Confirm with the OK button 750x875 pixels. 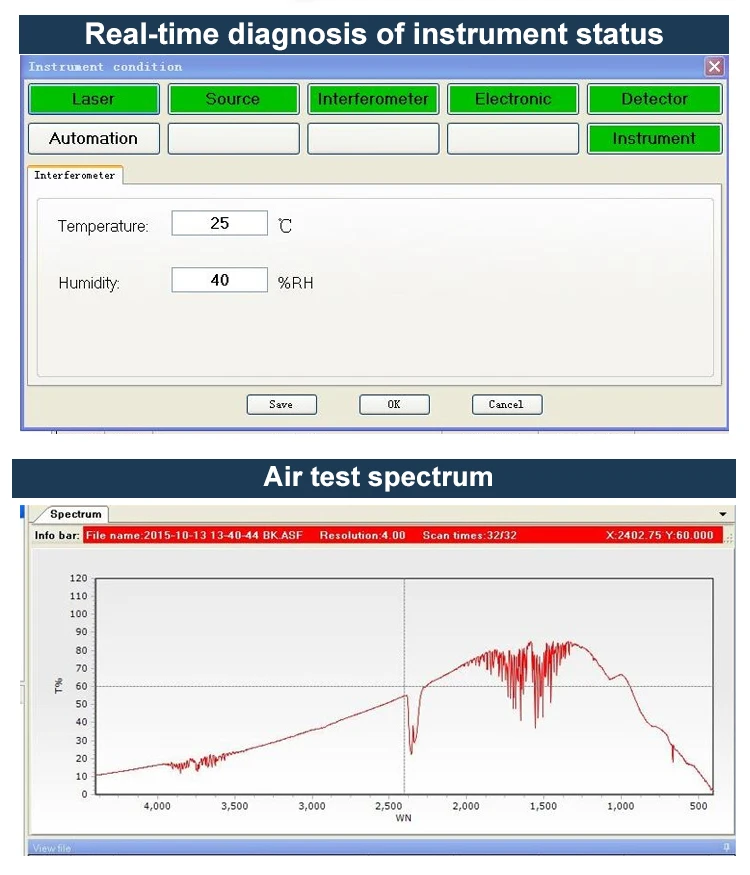(394, 405)
